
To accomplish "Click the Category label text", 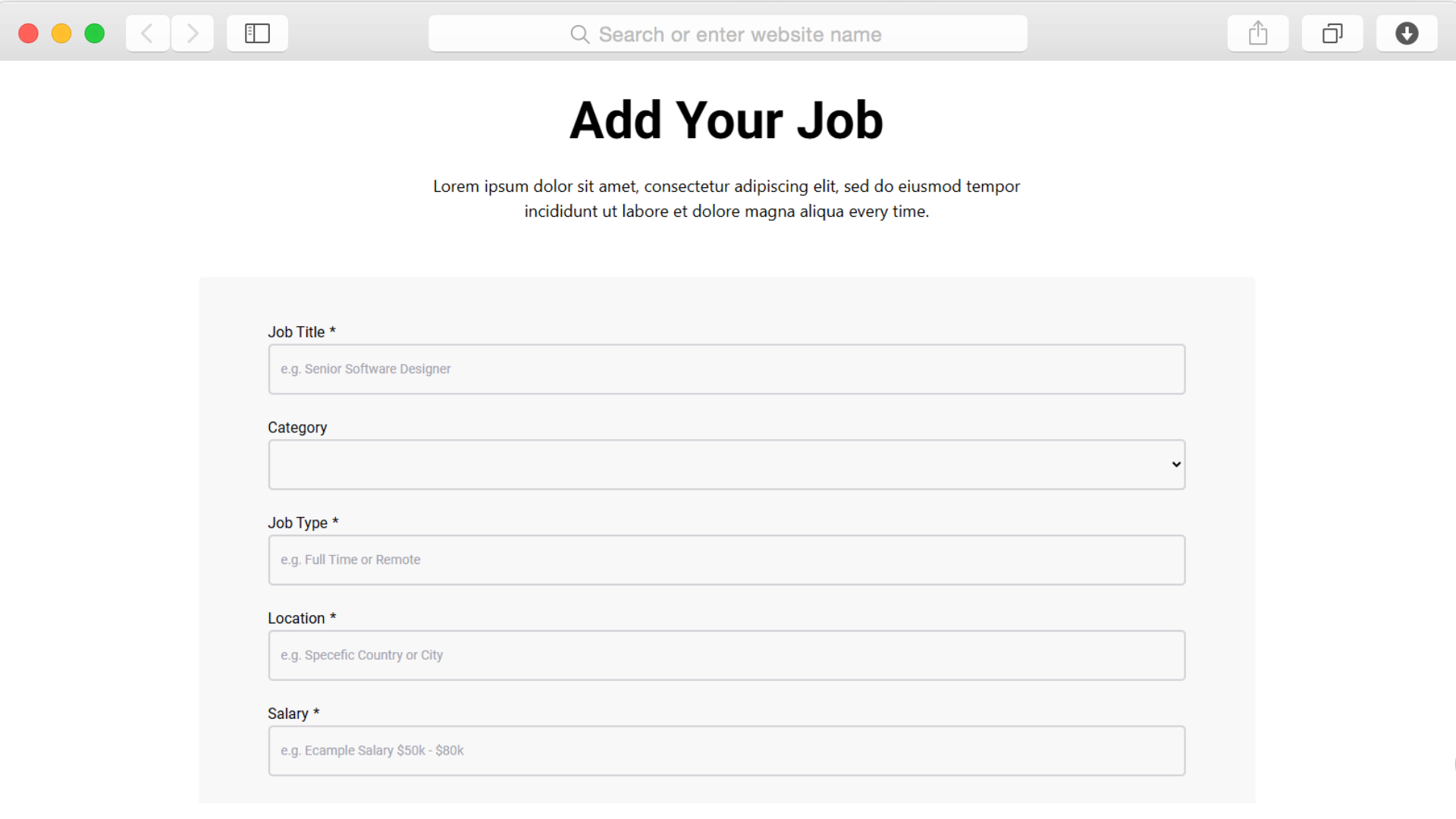I will pyautogui.click(x=297, y=428).
